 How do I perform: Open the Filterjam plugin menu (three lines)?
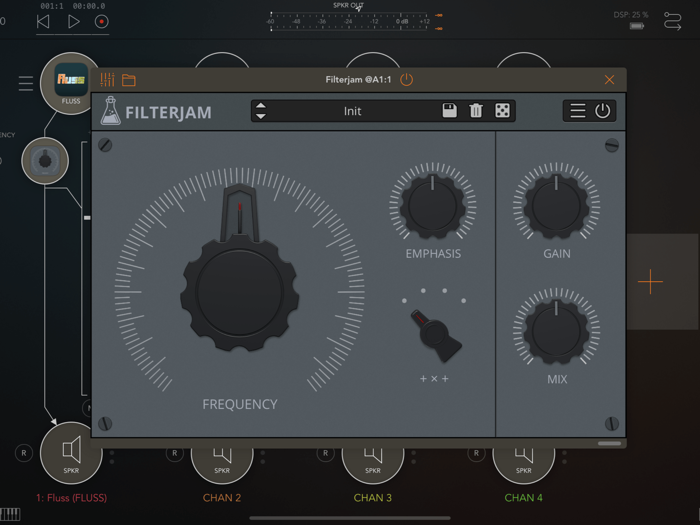578,111
